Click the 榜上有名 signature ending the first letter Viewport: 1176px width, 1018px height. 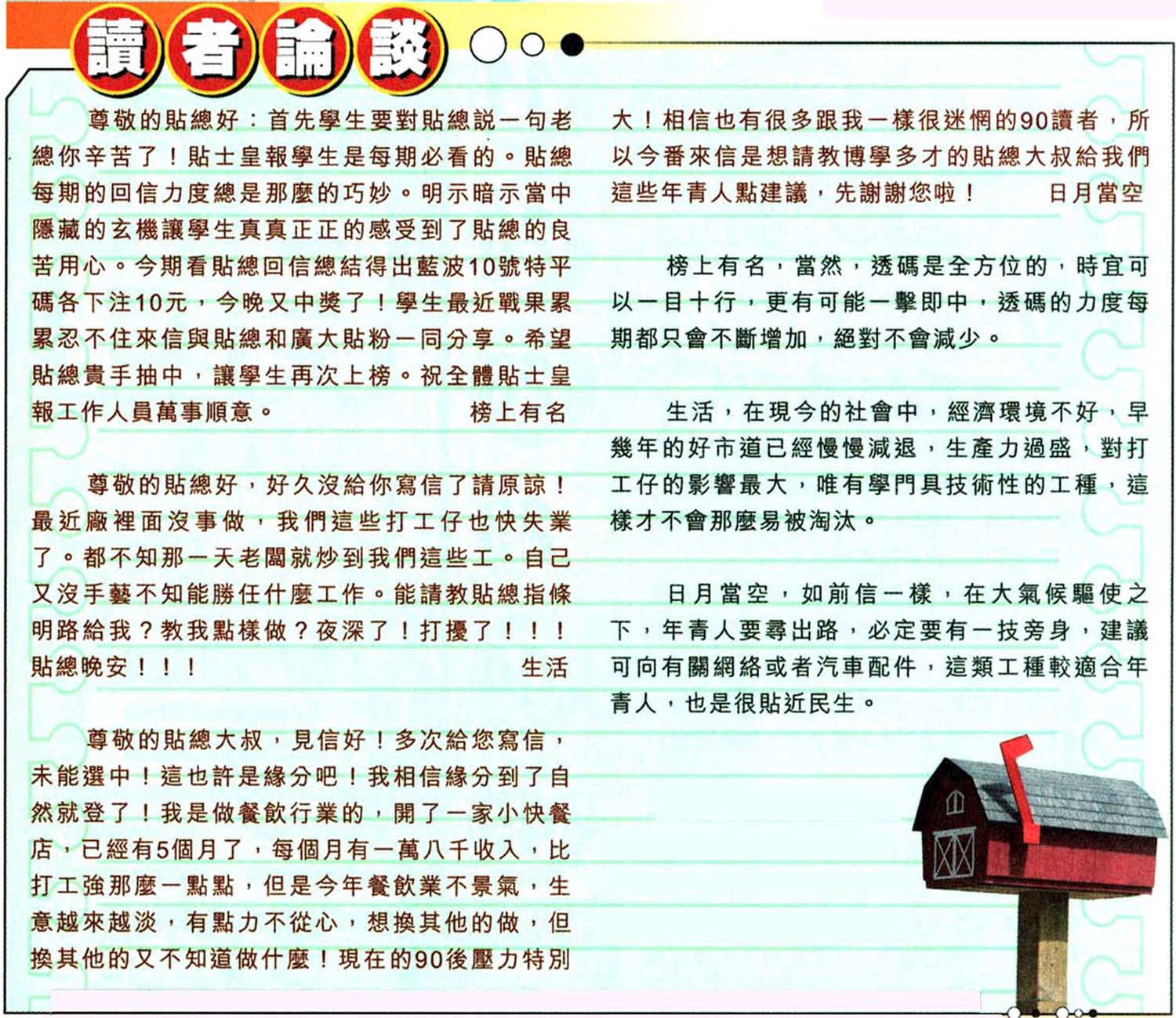click(x=517, y=412)
